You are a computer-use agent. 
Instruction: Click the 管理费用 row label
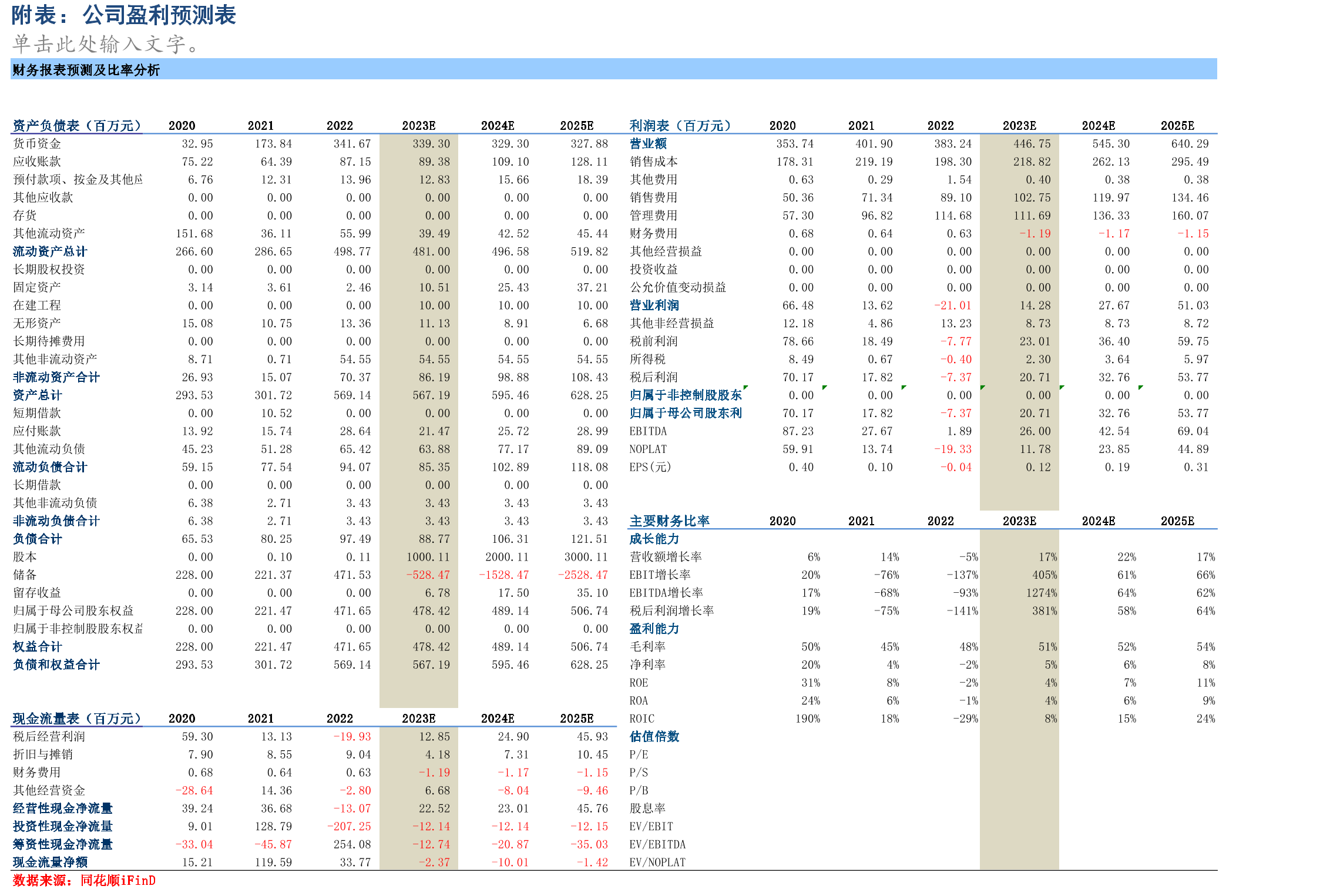point(654,216)
